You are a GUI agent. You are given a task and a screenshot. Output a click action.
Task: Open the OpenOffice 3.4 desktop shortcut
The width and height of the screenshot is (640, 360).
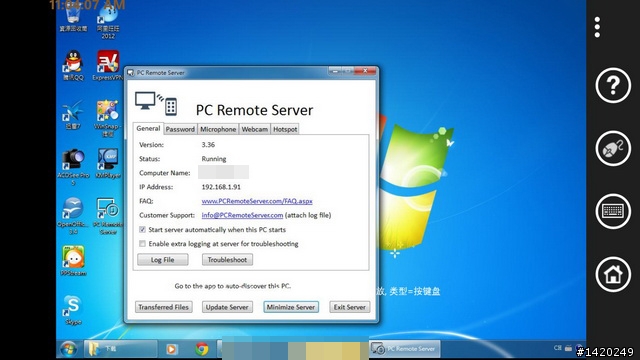point(73,216)
